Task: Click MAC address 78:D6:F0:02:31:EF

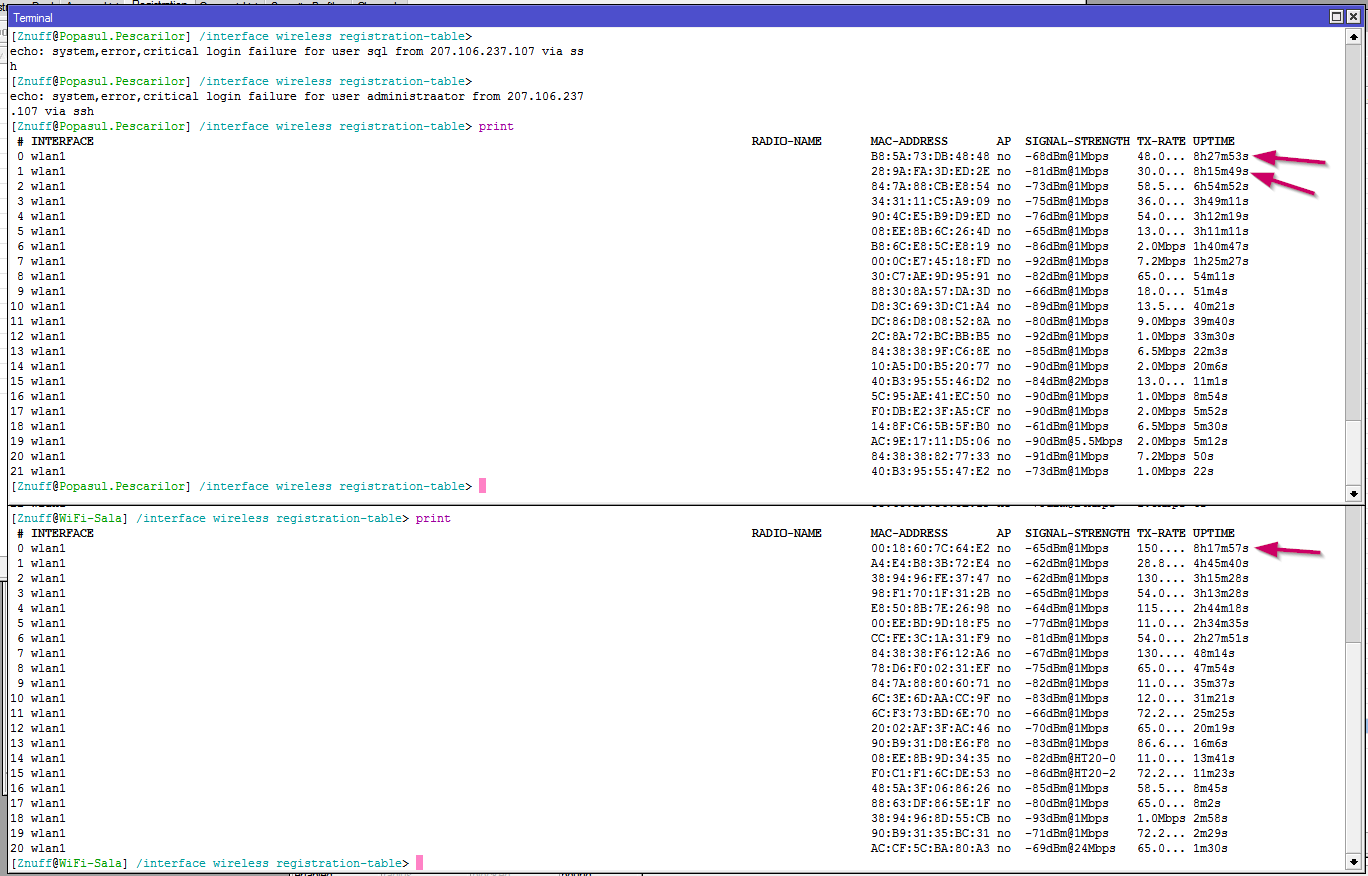Action: point(930,668)
